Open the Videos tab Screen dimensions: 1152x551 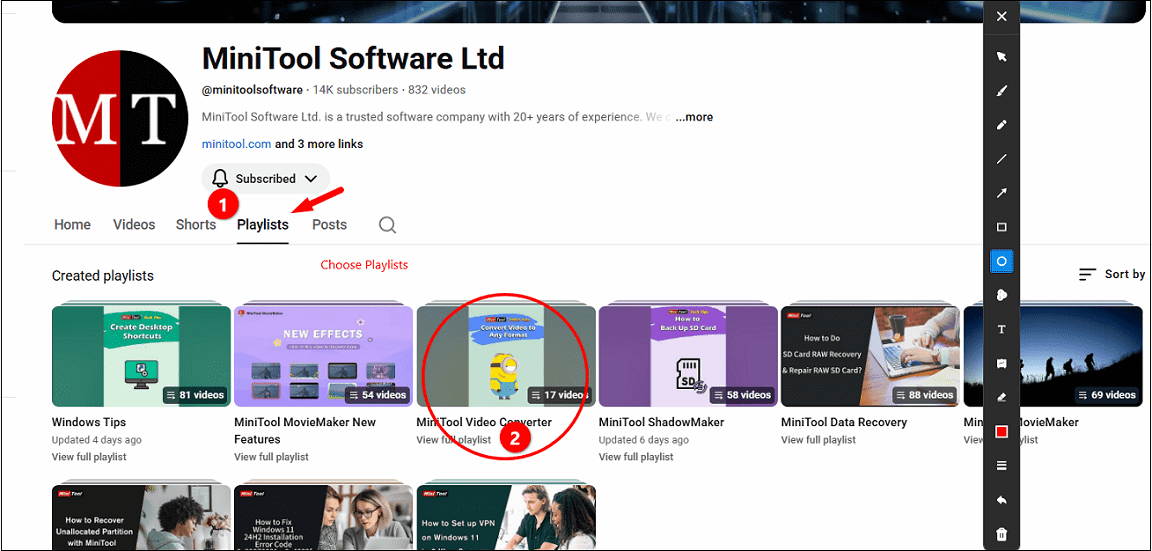point(134,225)
